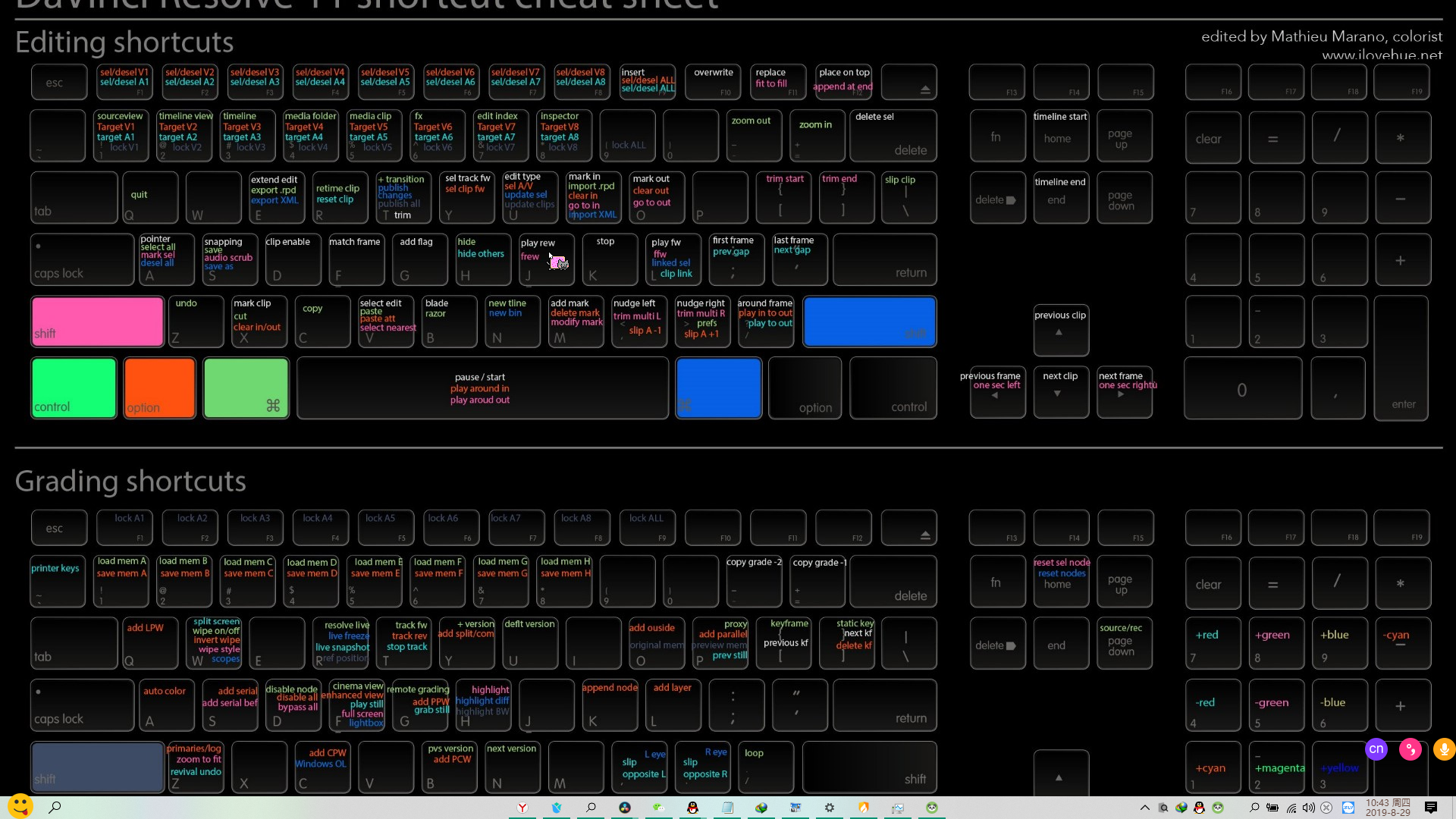Open the volume speaker flyout
The image size is (1456, 819).
coord(1309,808)
